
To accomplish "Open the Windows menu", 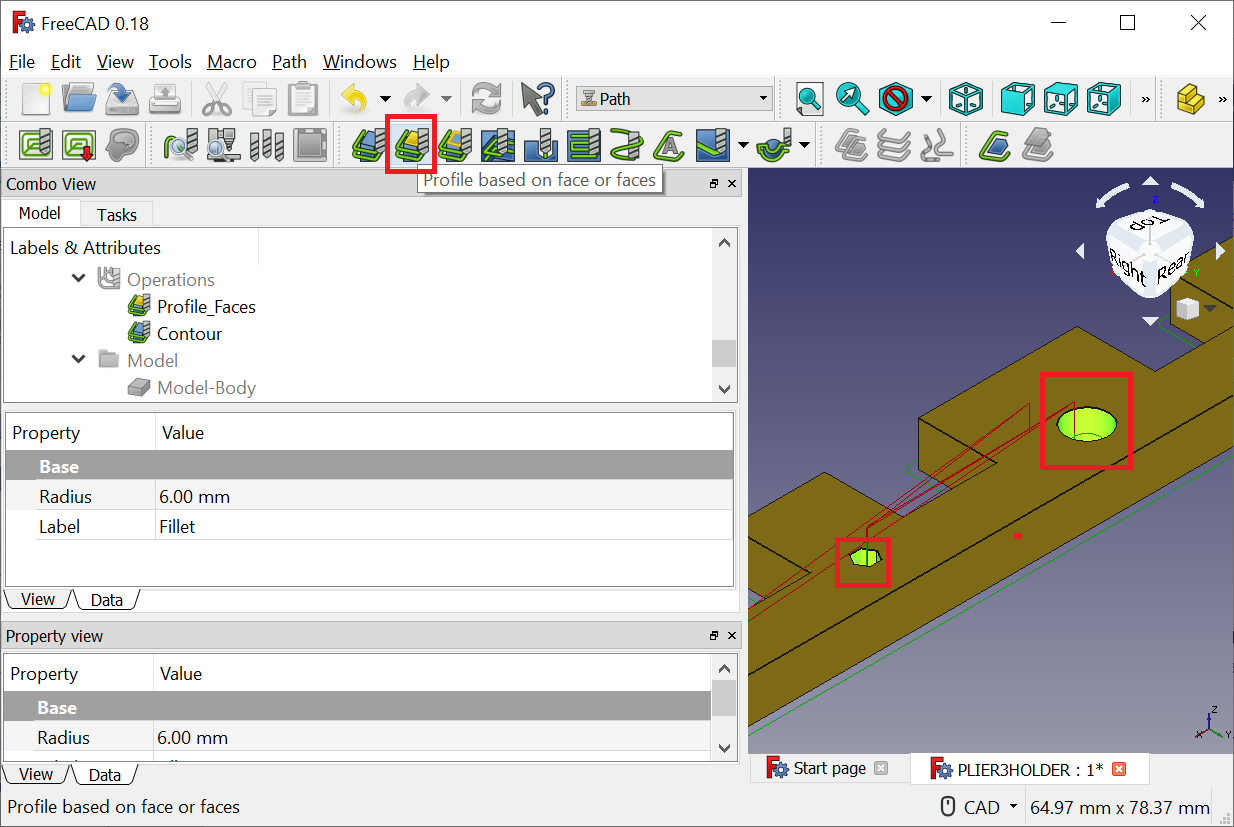I will [x=360, y=61].
